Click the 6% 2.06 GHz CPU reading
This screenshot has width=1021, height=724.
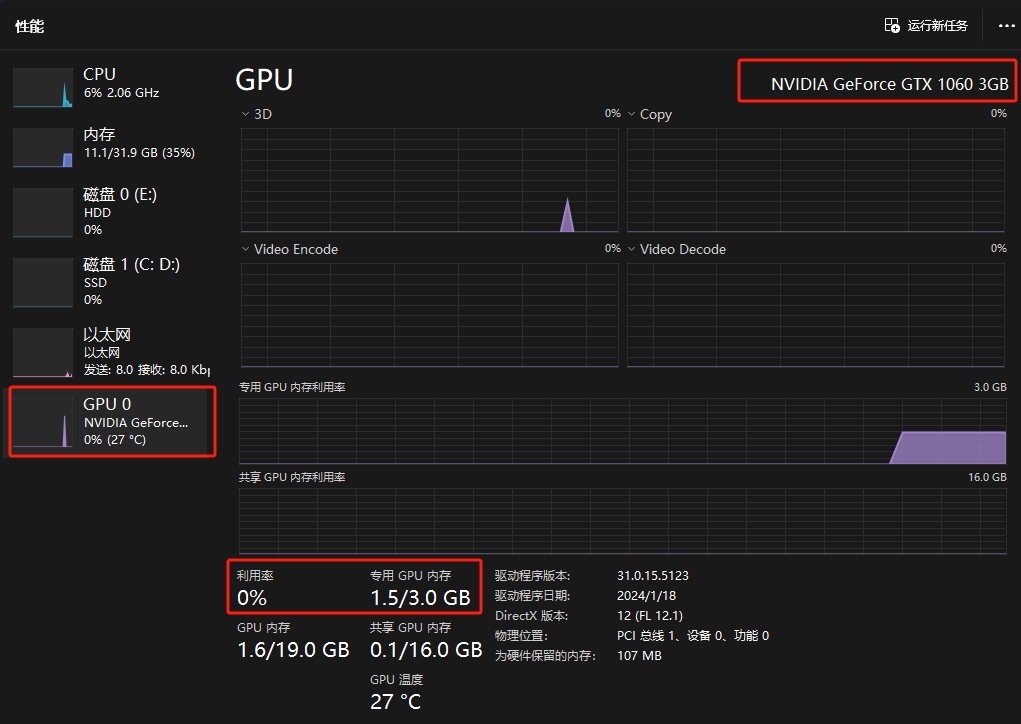coord(121,93)
